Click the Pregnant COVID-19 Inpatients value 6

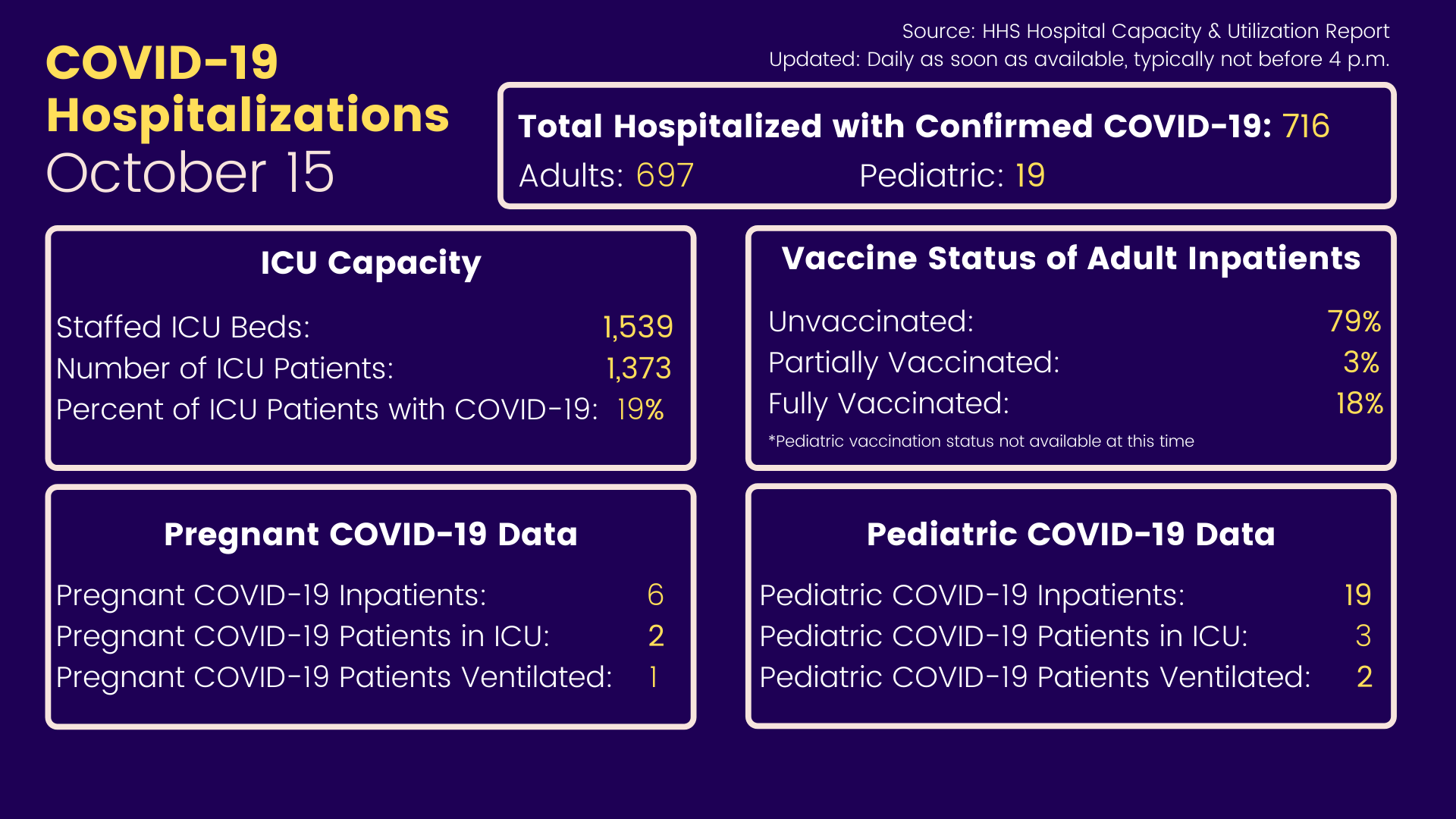click(656, 595)
